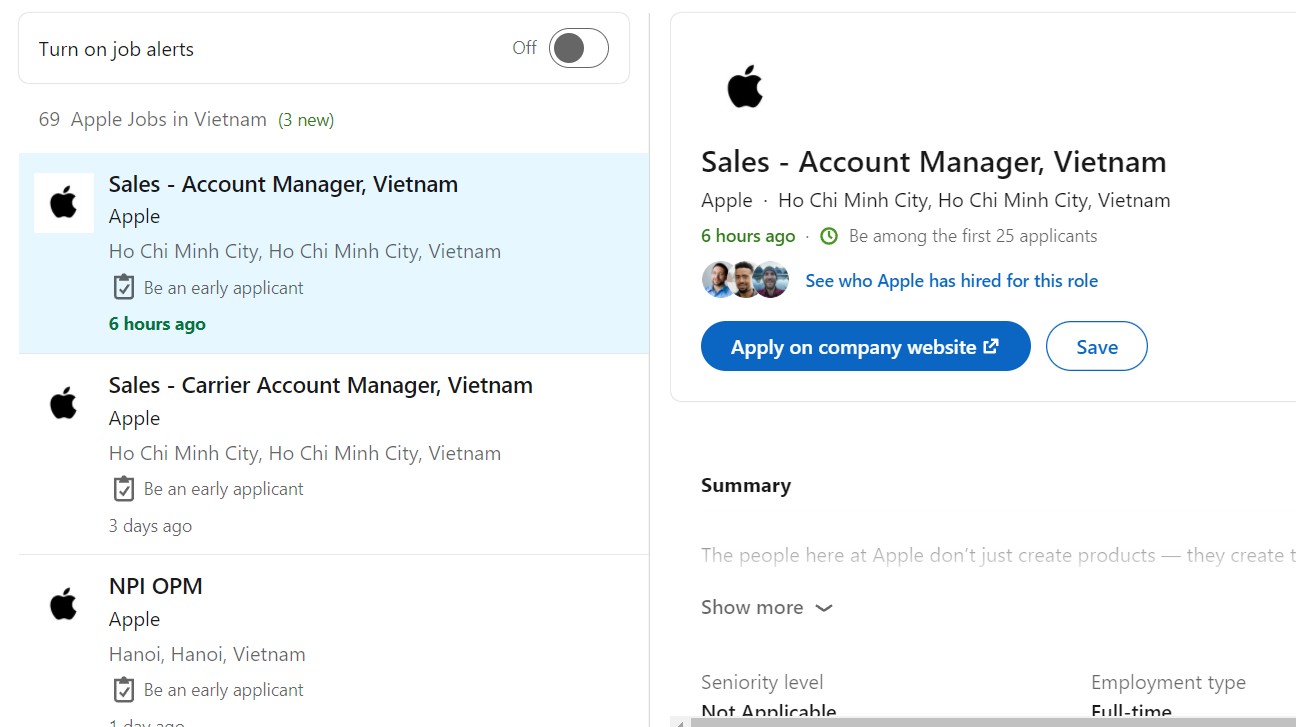This screenshot has width=1296, height=727.
Task: Click Apple logo in NPI OPM listing
Action: pos(64,604)
